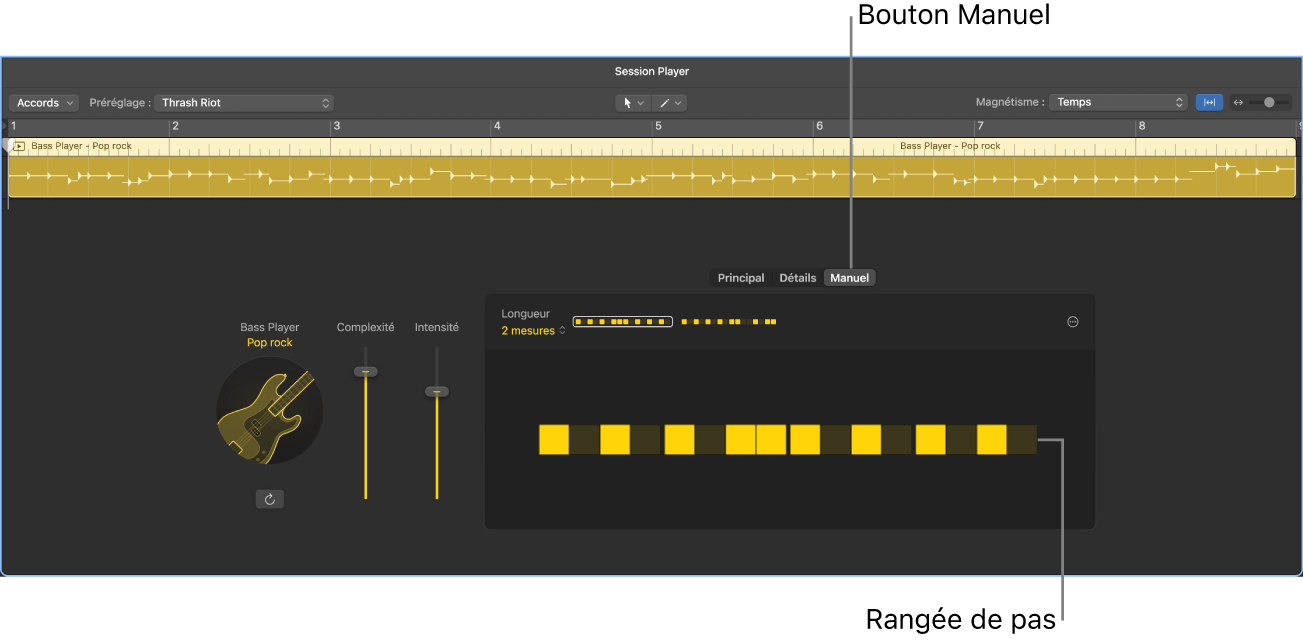Click the horizontal zoom arrows icon
Screen dimensions: 1303x641
[x=1238, y=102]
